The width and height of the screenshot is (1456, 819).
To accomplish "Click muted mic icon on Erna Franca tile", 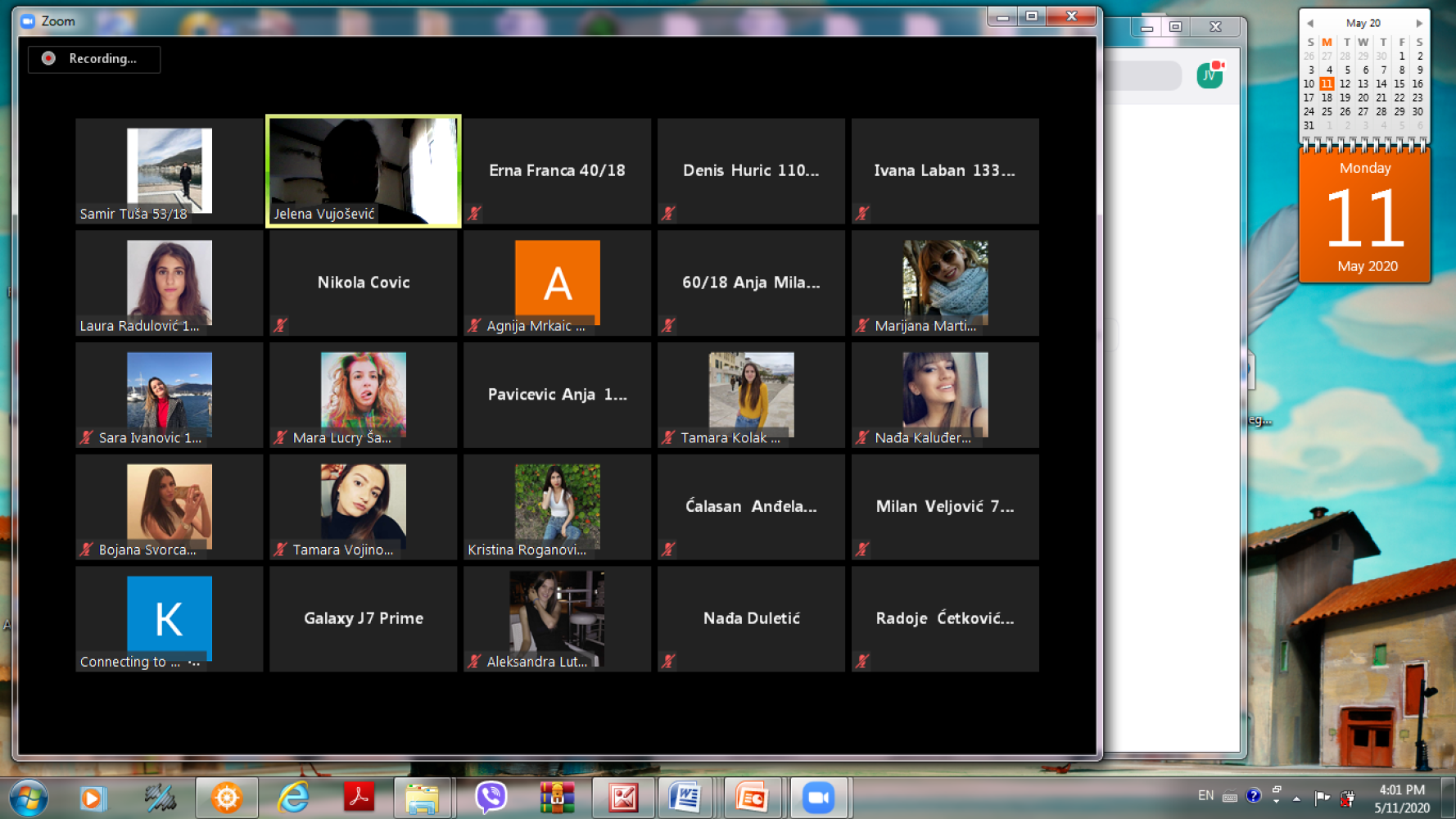I will (475, 214).
